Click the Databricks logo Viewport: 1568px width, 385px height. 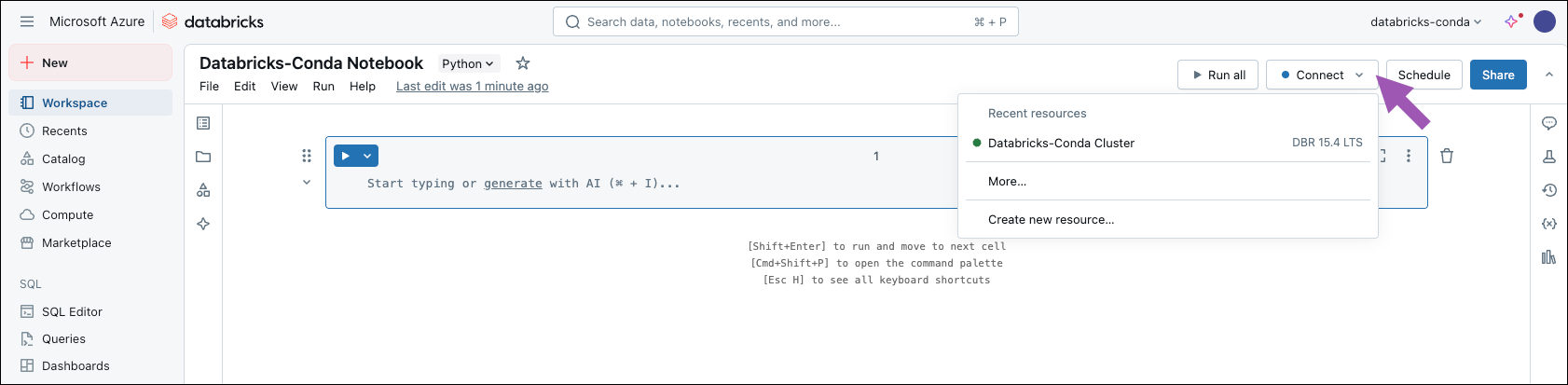(213, 21)
